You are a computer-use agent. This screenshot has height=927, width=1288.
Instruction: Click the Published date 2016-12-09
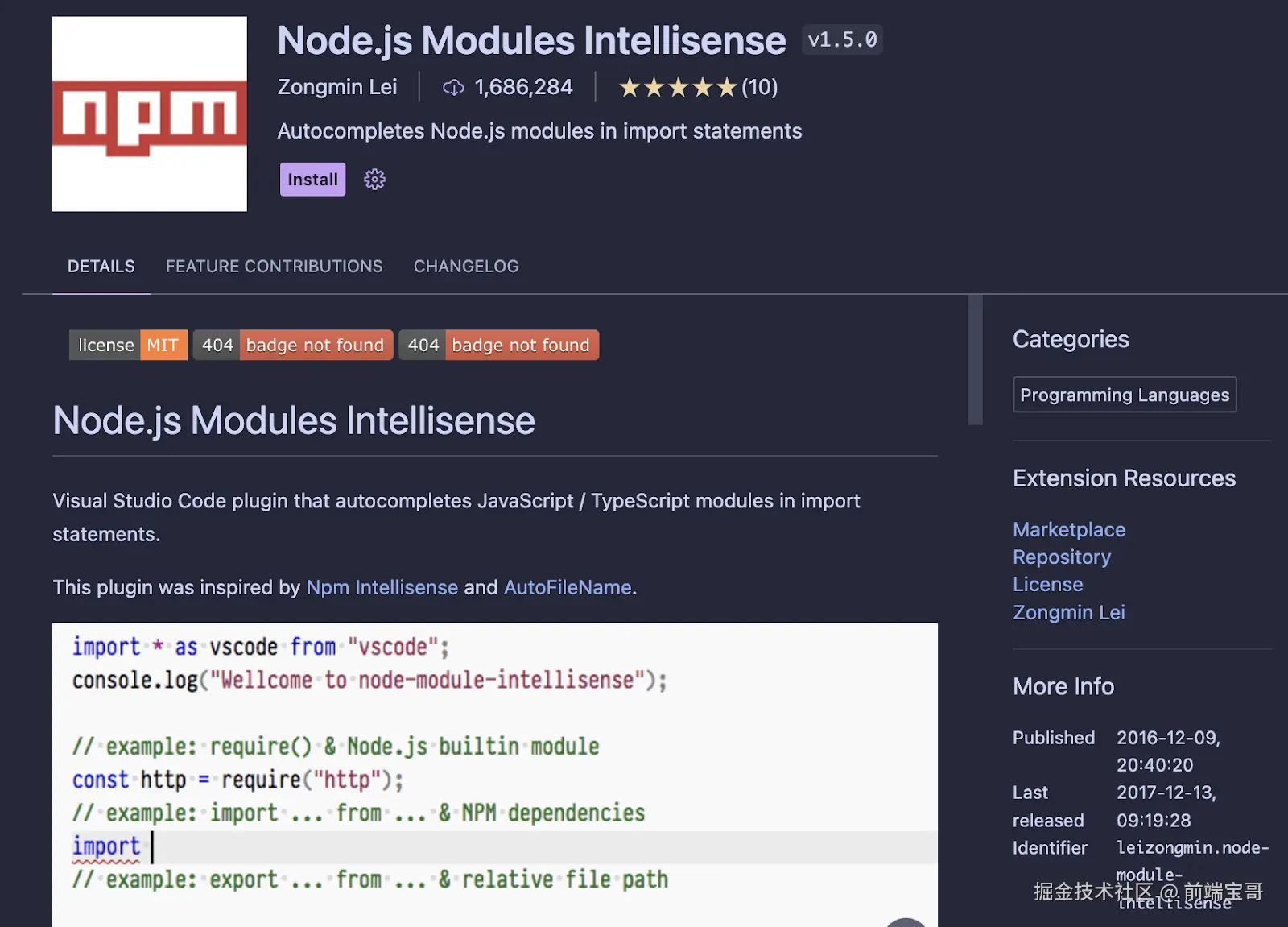point(1168,751)
